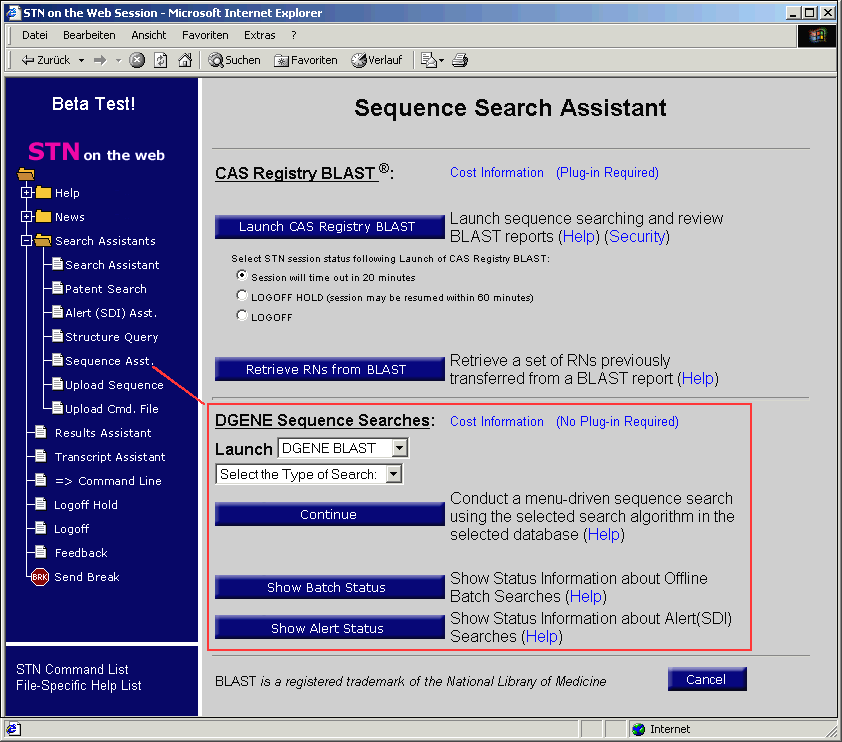Click the Continue button
This screenshot has width=842, height=742.
coord(329,514)
